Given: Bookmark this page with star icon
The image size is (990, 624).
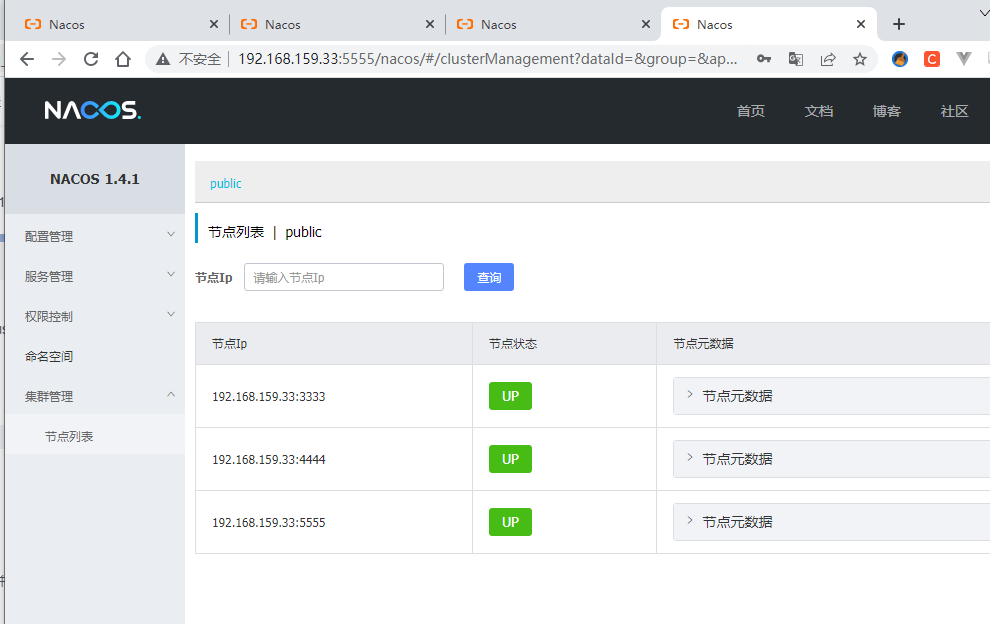Looking at the screenshot, I should click(x=860, y=59).
